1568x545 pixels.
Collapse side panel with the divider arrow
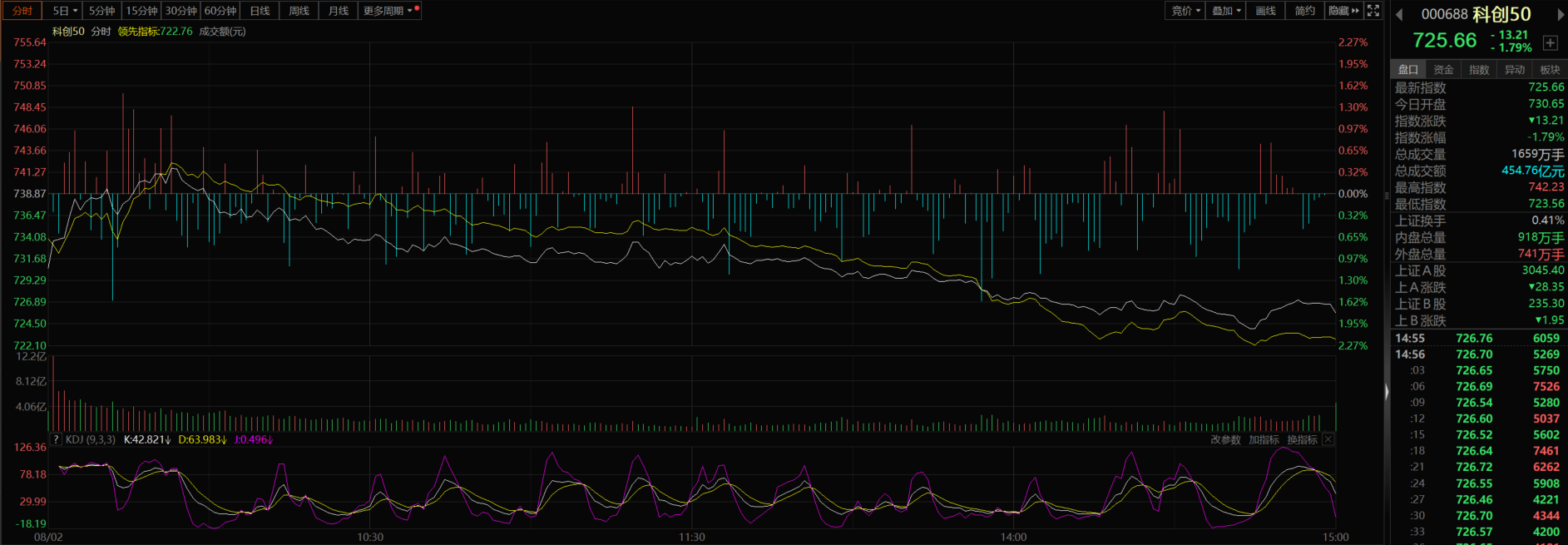(1386, 391)
